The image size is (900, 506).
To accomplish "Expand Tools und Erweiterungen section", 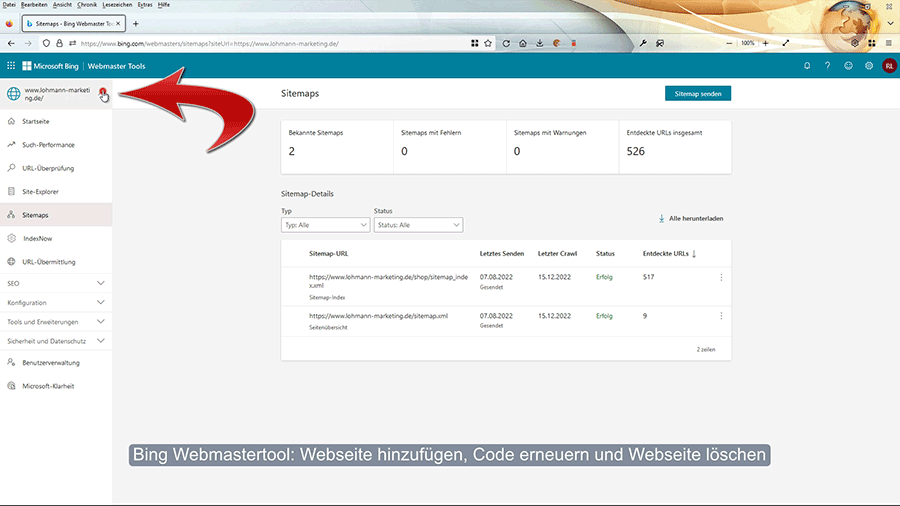I will point(56,322).
